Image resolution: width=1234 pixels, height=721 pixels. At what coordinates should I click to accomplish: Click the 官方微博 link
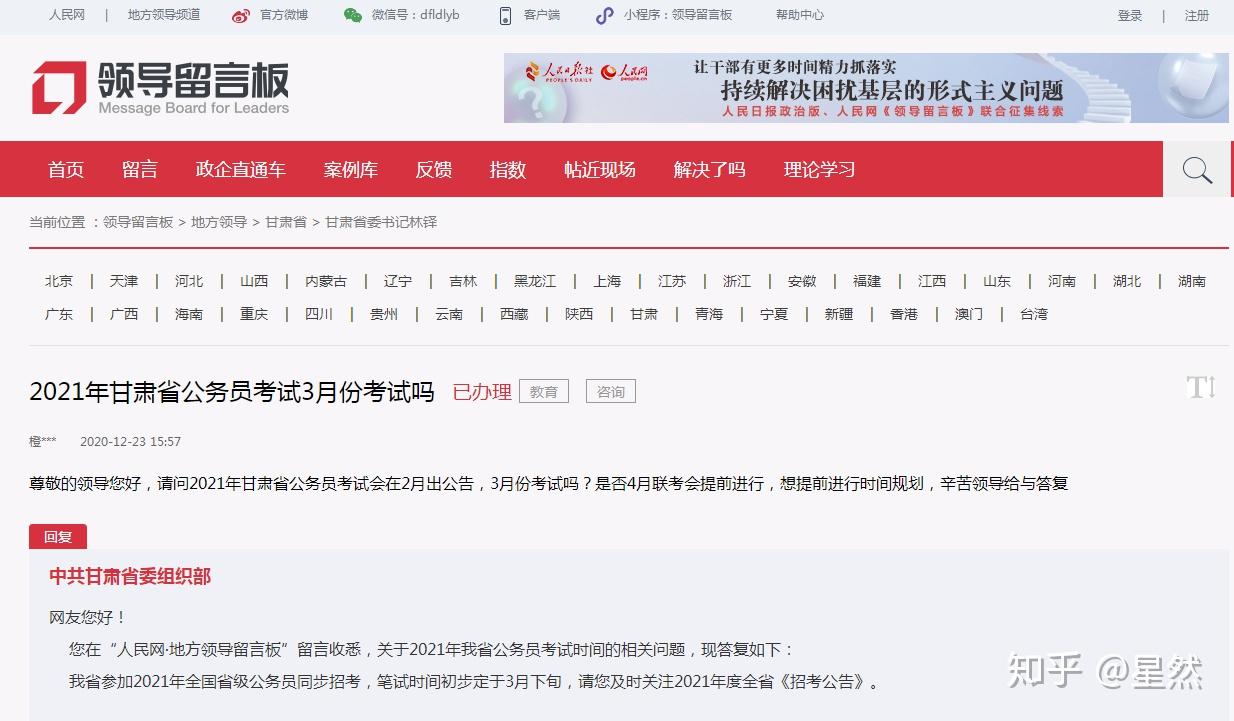coord(284,15)
